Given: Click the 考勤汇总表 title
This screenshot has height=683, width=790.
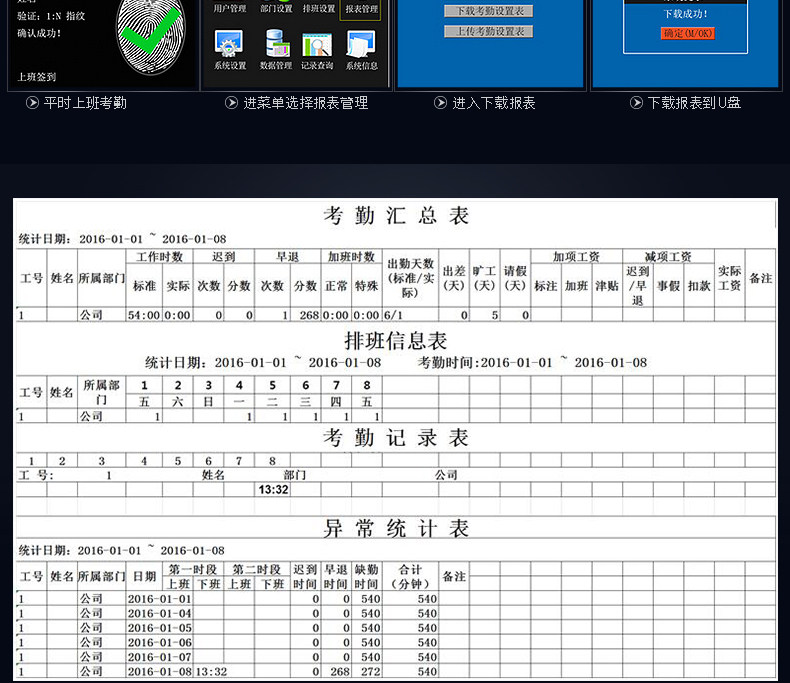Looking at the screenshot, I should click(396, 216).
